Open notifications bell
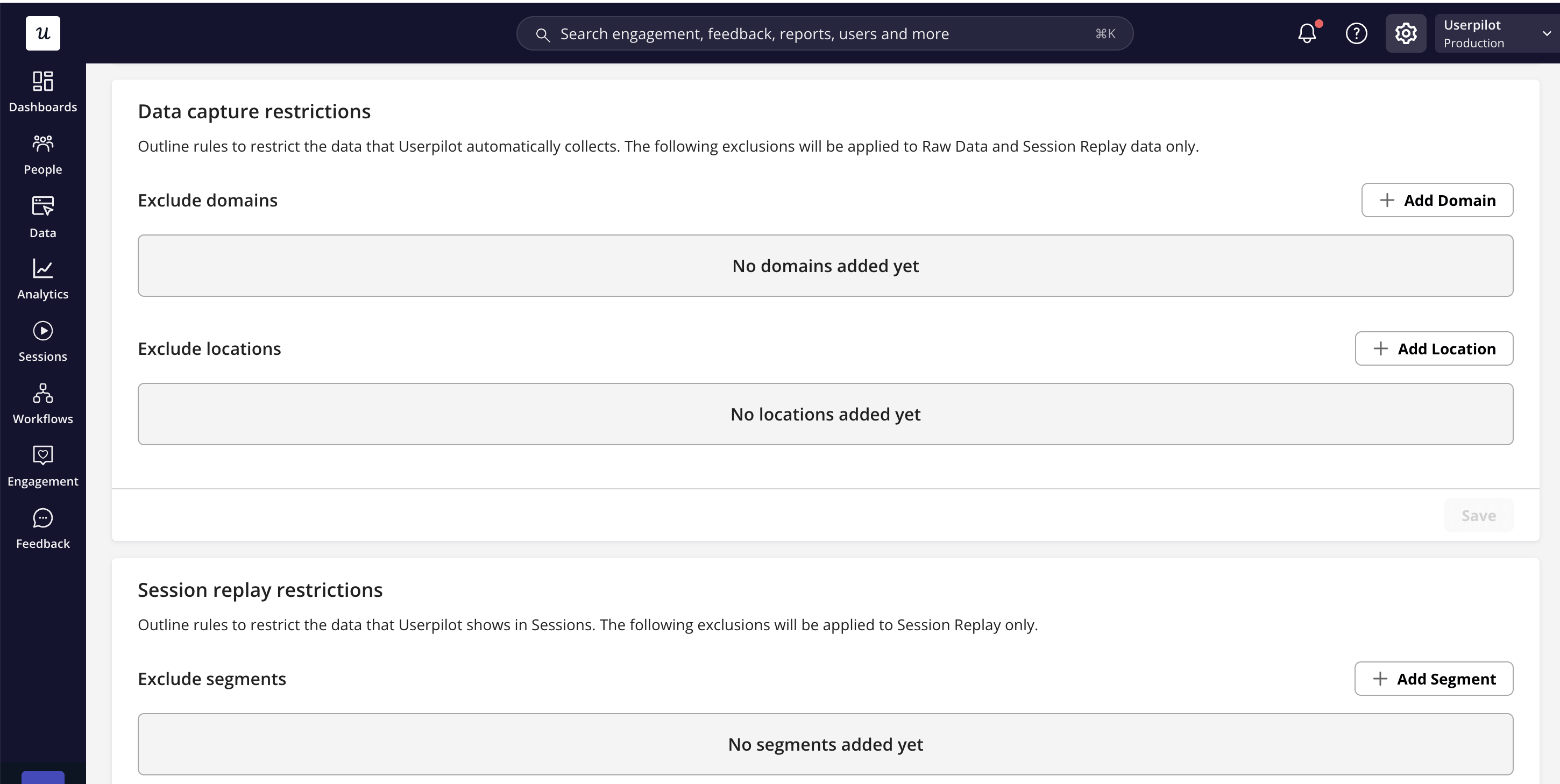Screen dimensions: 1560x784 pyautogui.click(x=1308, y=33)
